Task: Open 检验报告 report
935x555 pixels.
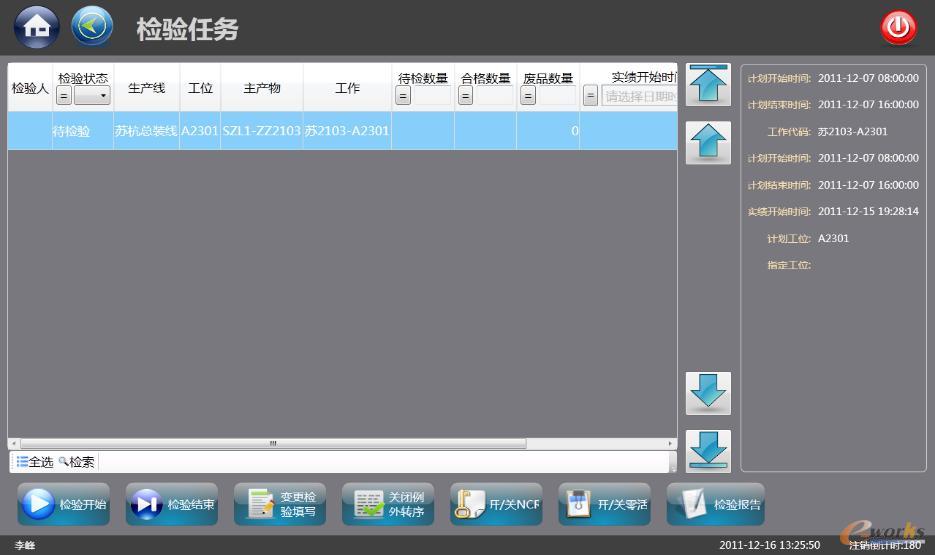Action: (714, 504)
